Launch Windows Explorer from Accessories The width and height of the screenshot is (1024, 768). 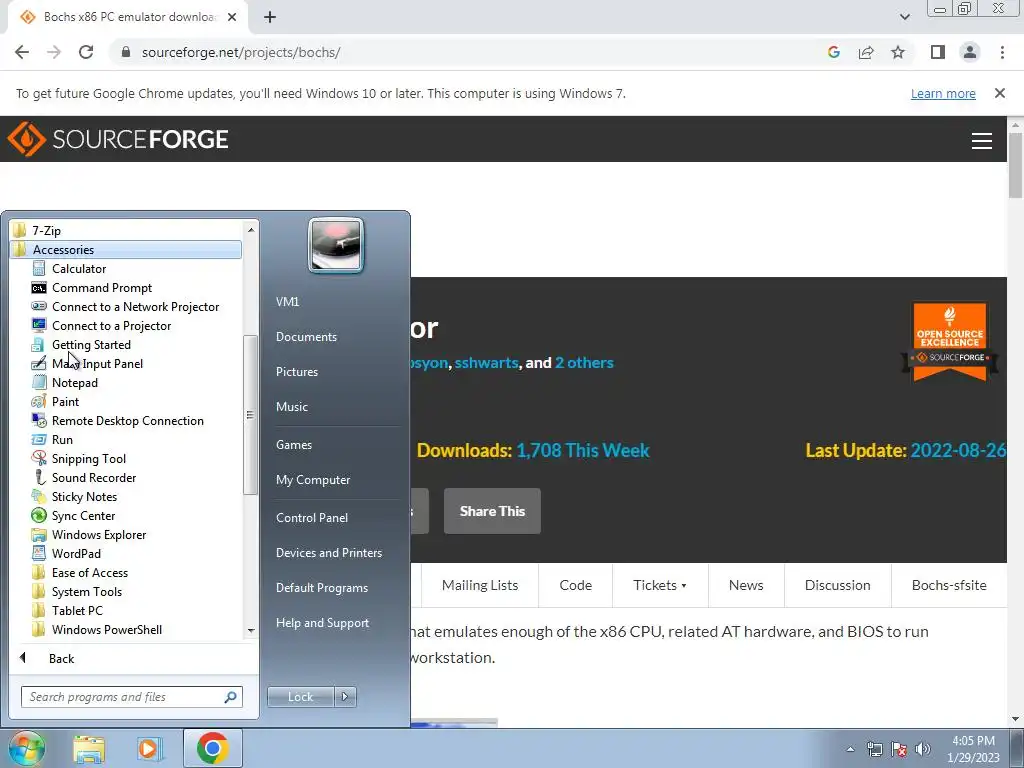click(99, 534)
